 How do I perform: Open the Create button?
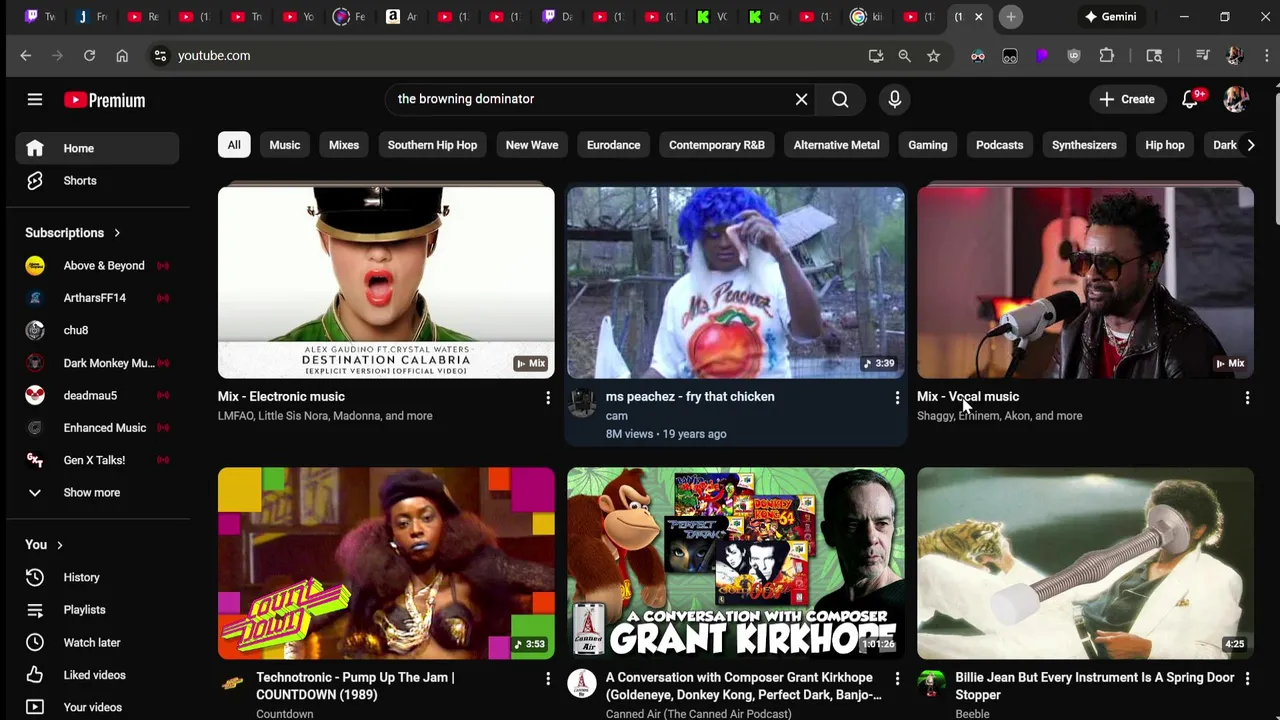coord(1127,99)
